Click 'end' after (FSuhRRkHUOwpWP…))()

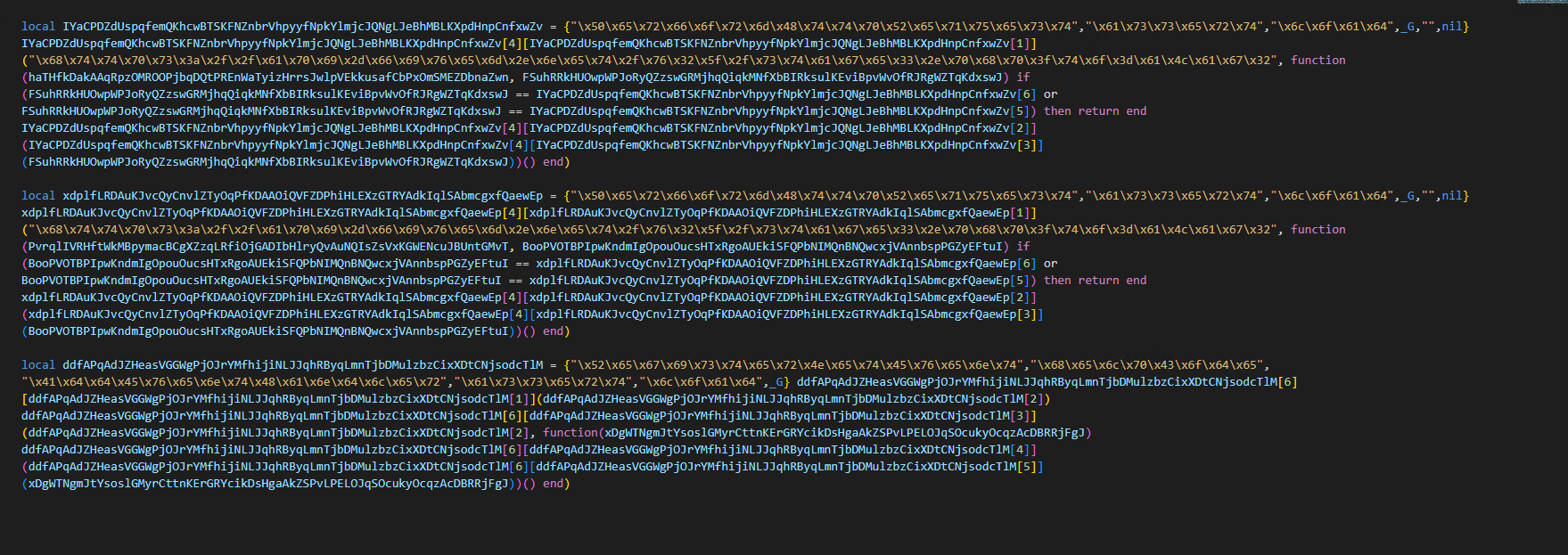pos(554,162)
